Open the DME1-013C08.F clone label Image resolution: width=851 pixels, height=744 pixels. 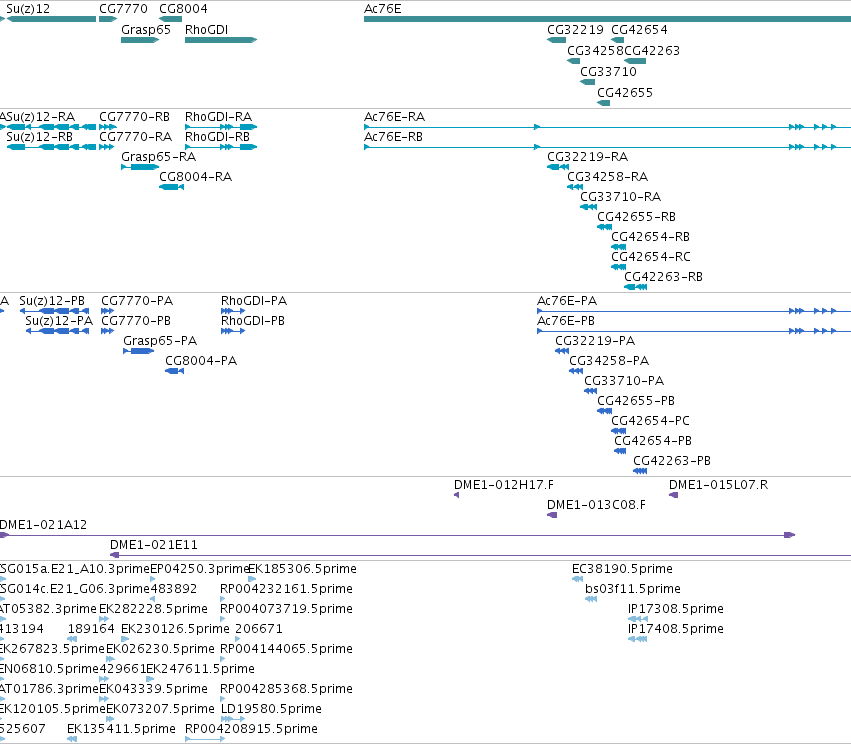(596, 505)
